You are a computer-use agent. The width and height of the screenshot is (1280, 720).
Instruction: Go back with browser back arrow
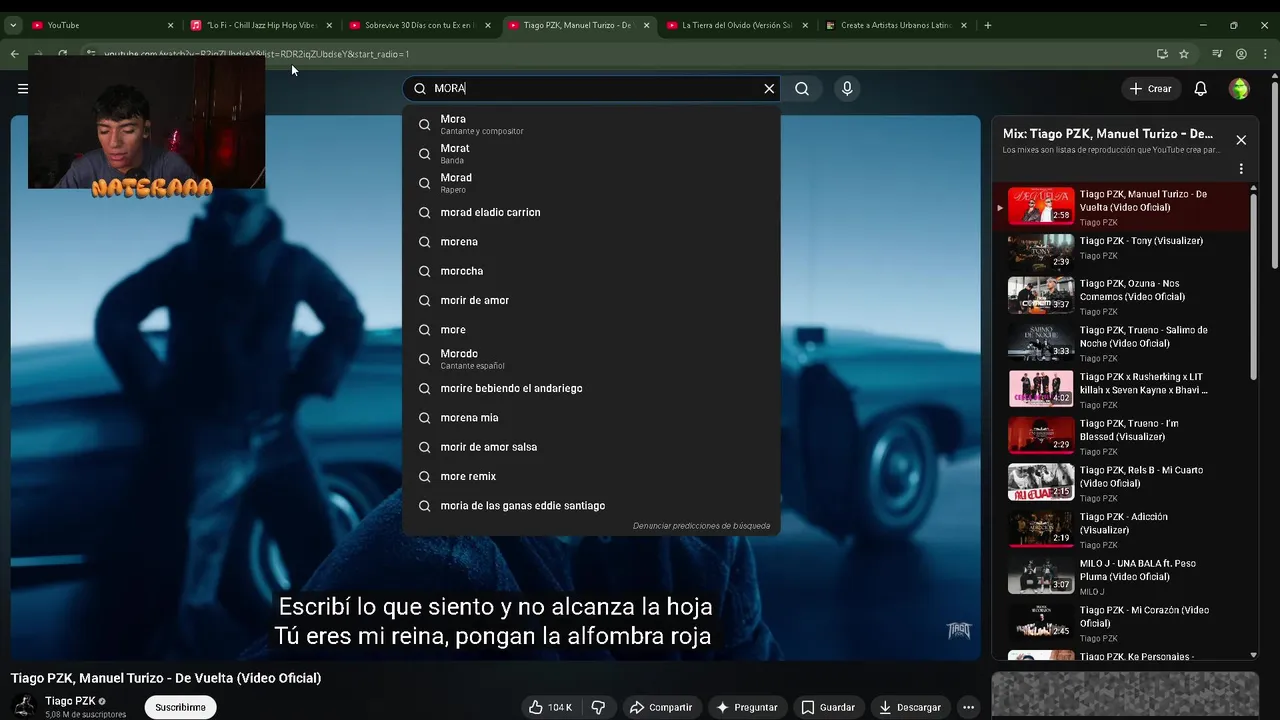pos(14,54)
